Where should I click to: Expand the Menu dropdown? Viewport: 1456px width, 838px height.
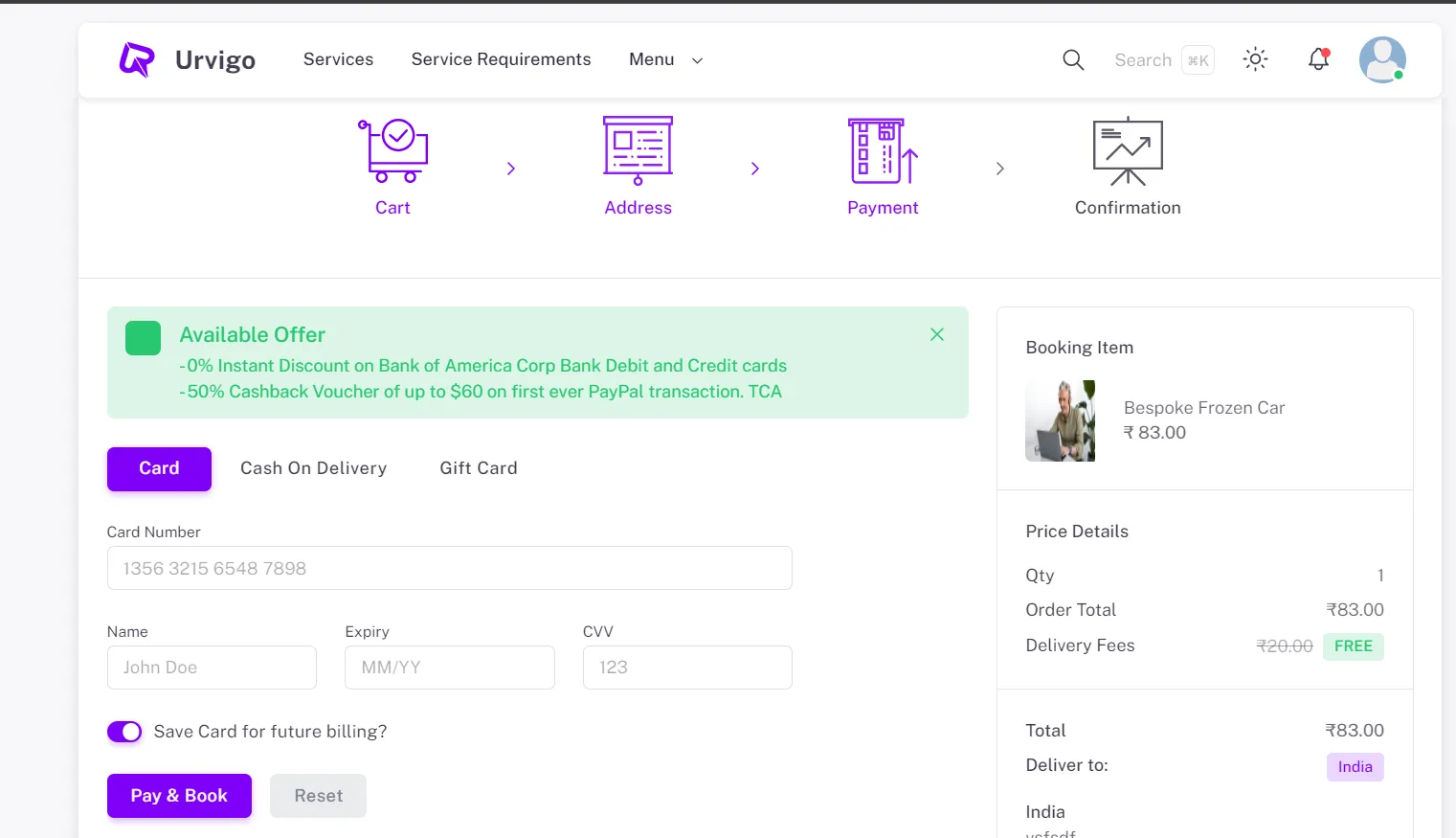pyautogui.click(x=665, y=59)
